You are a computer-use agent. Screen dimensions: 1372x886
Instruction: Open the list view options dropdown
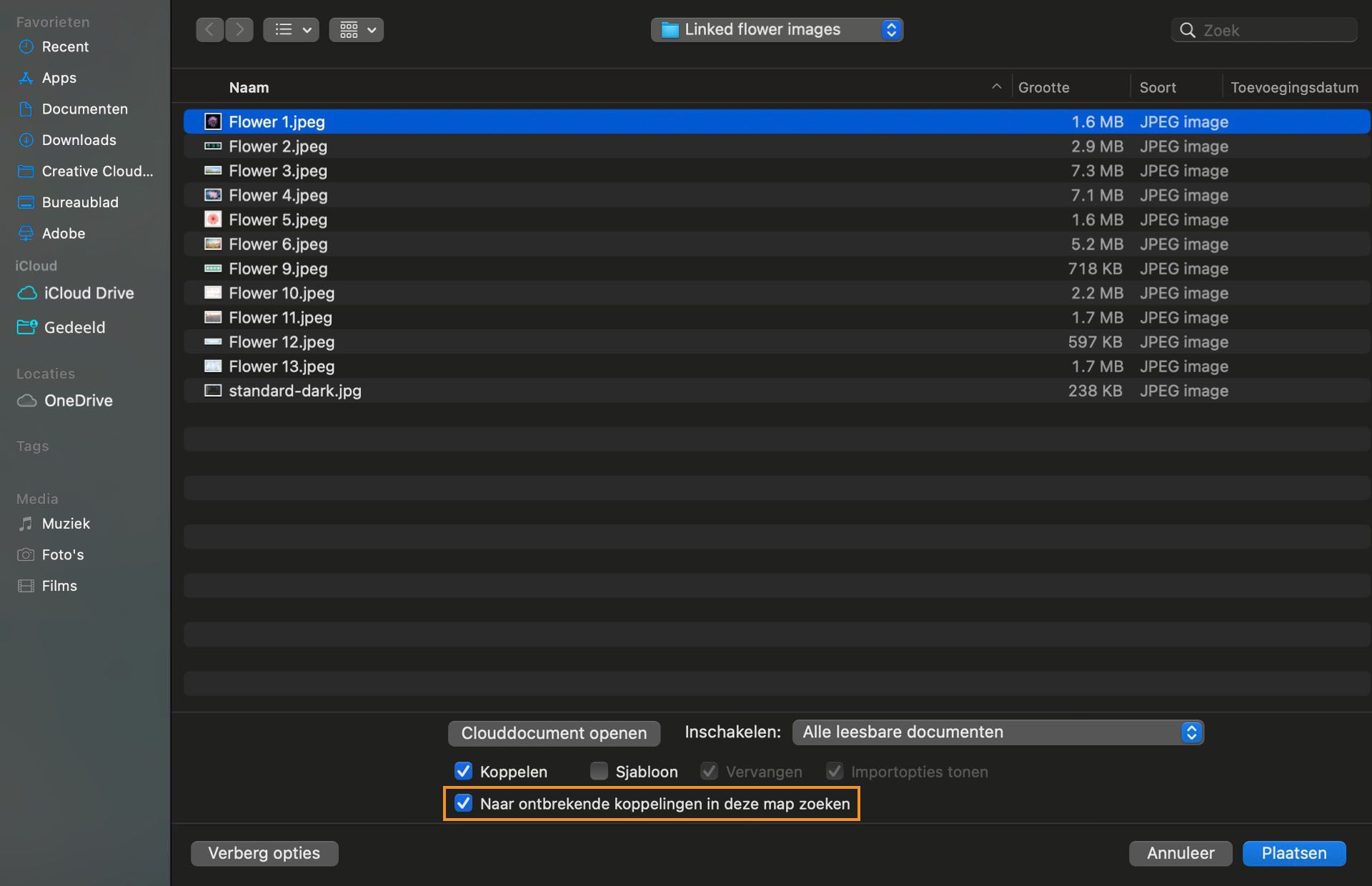coord(291,30)
